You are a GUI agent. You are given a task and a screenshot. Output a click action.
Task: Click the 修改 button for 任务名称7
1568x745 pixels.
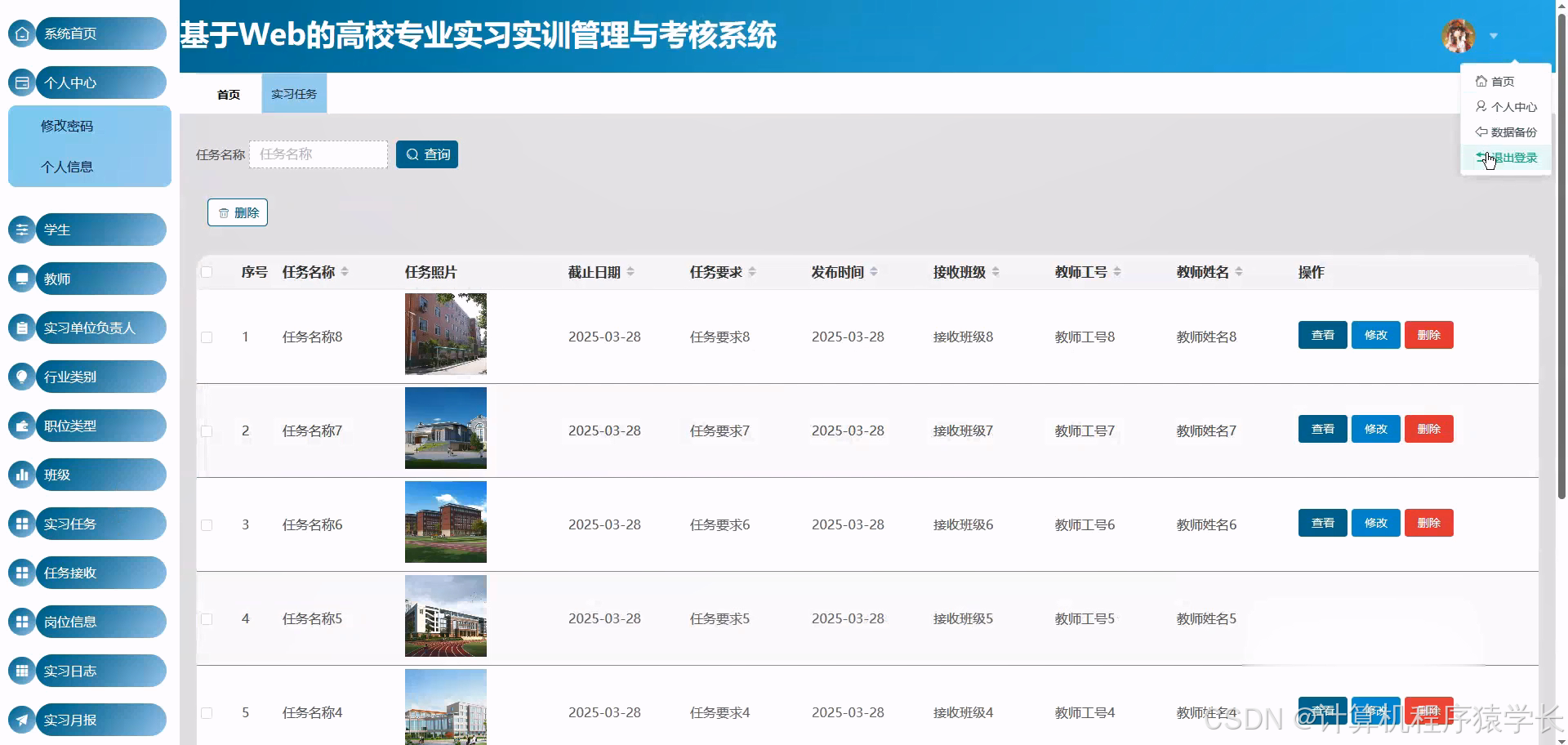point(1375,429)
